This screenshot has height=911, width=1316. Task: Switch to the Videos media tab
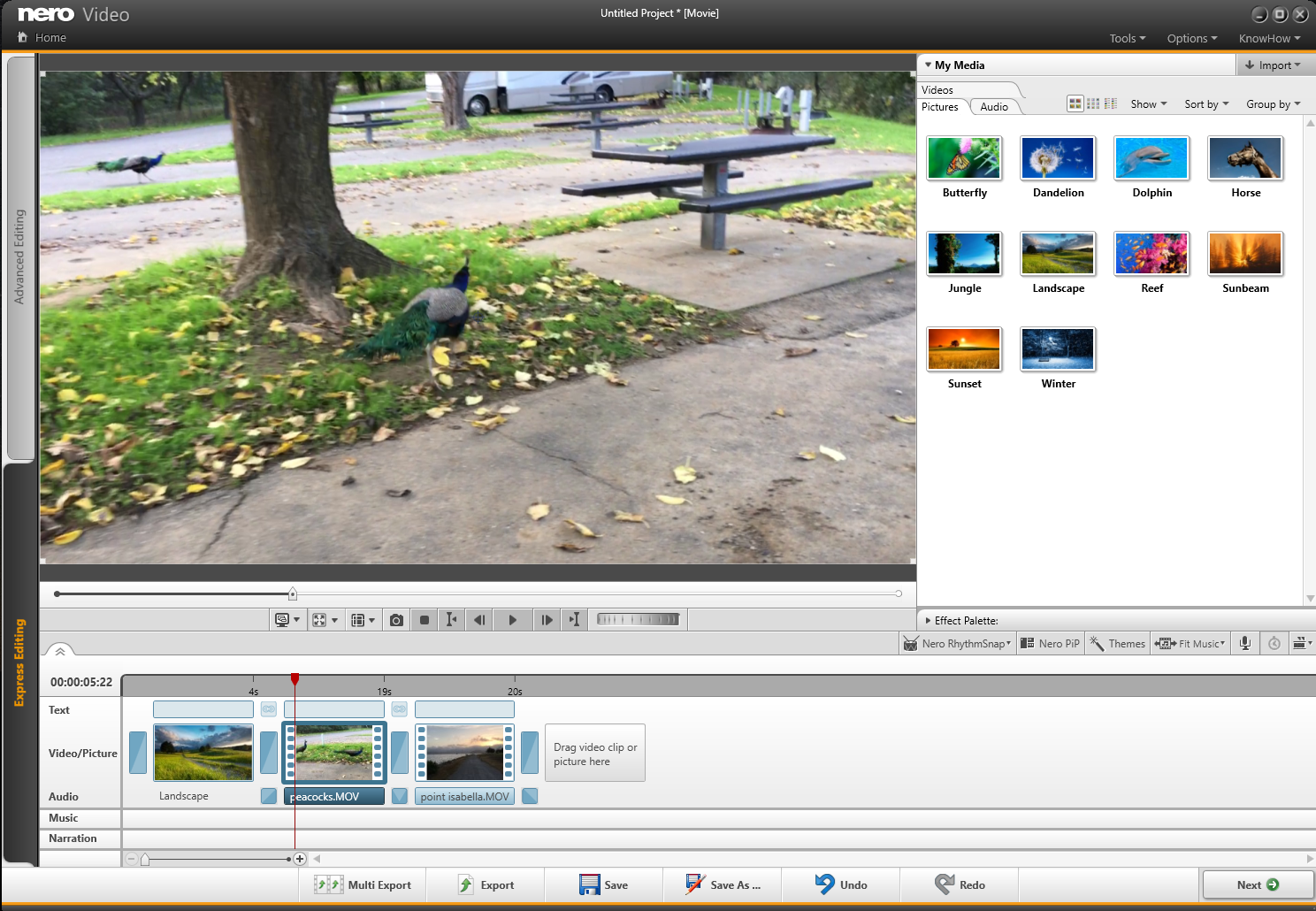click(x=937, y=90)
